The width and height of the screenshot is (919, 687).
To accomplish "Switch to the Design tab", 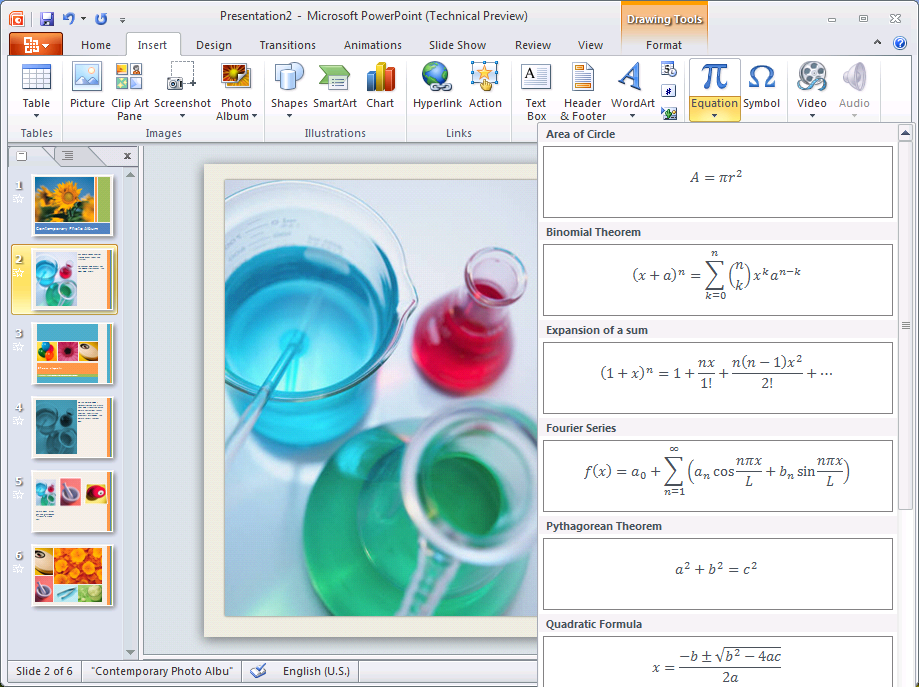I will (214, 45).
